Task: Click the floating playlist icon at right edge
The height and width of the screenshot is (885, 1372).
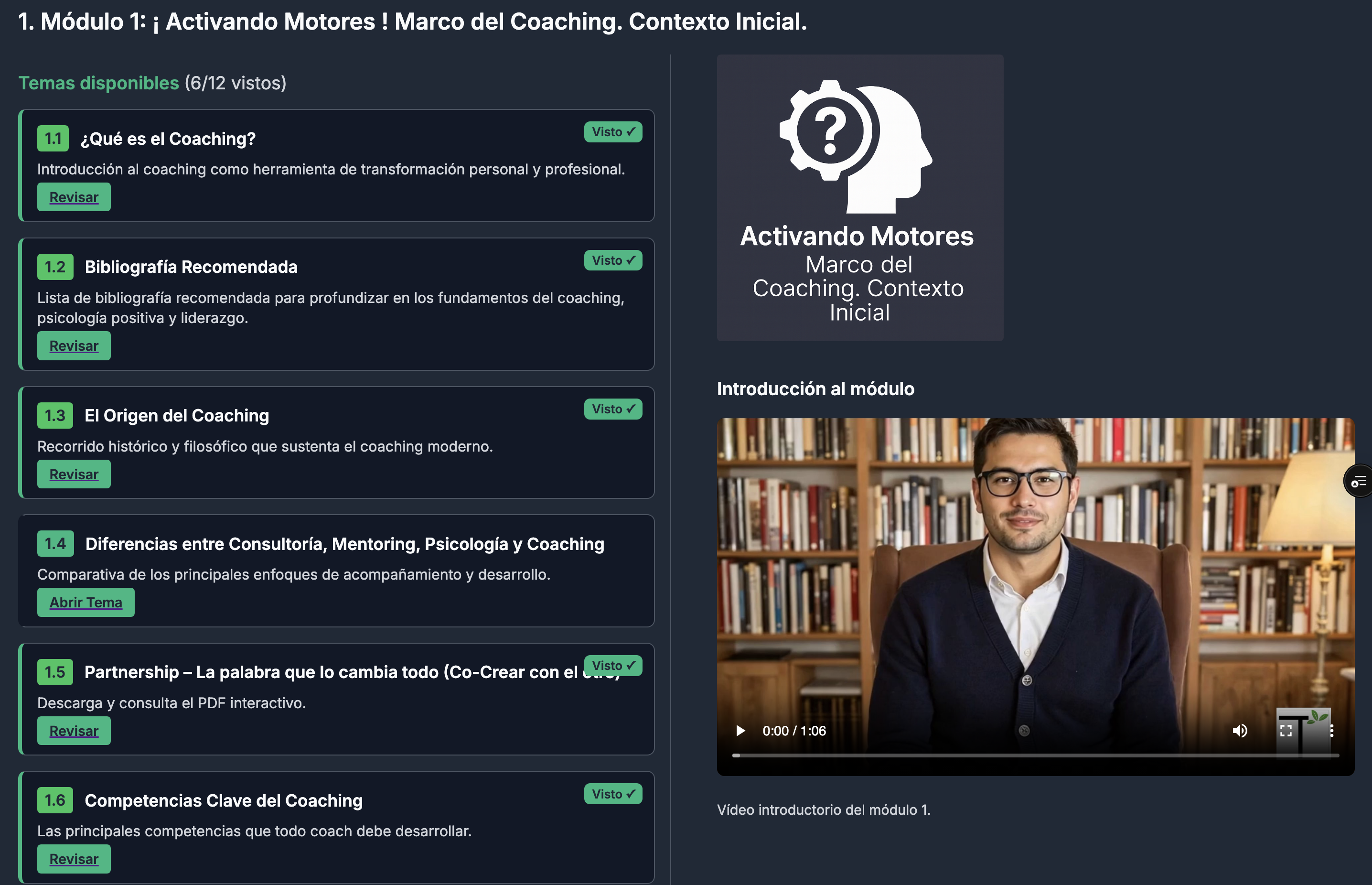Action: pos(1358,482)
